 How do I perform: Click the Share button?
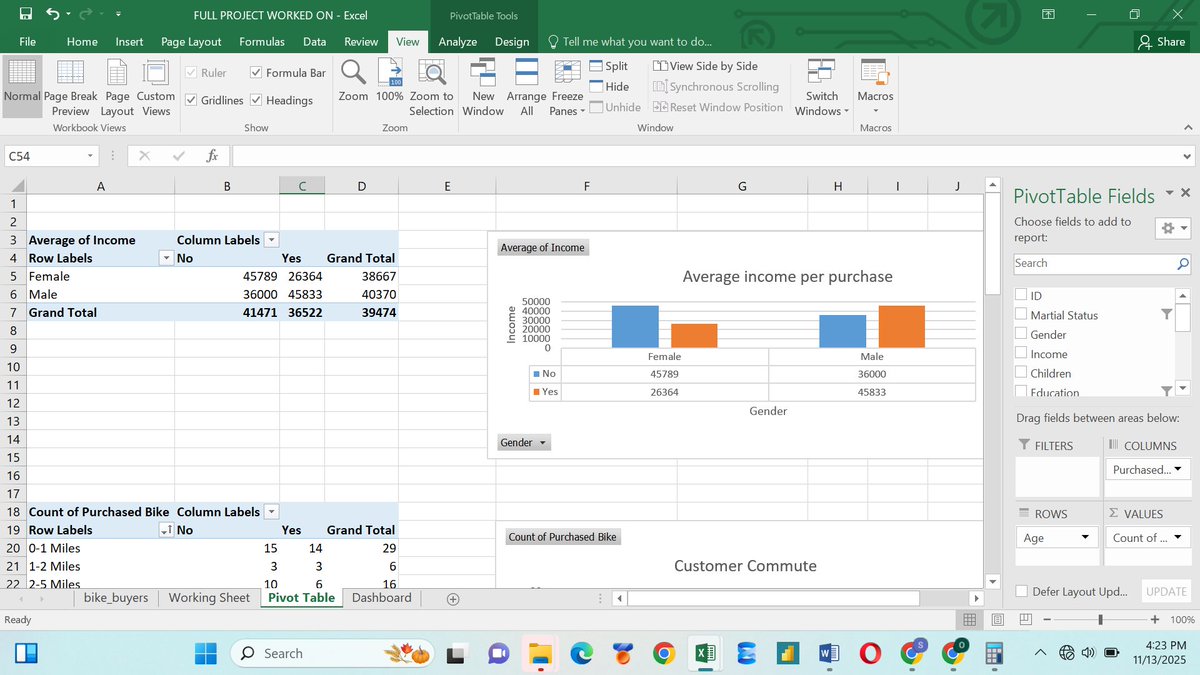(1161, 41)
